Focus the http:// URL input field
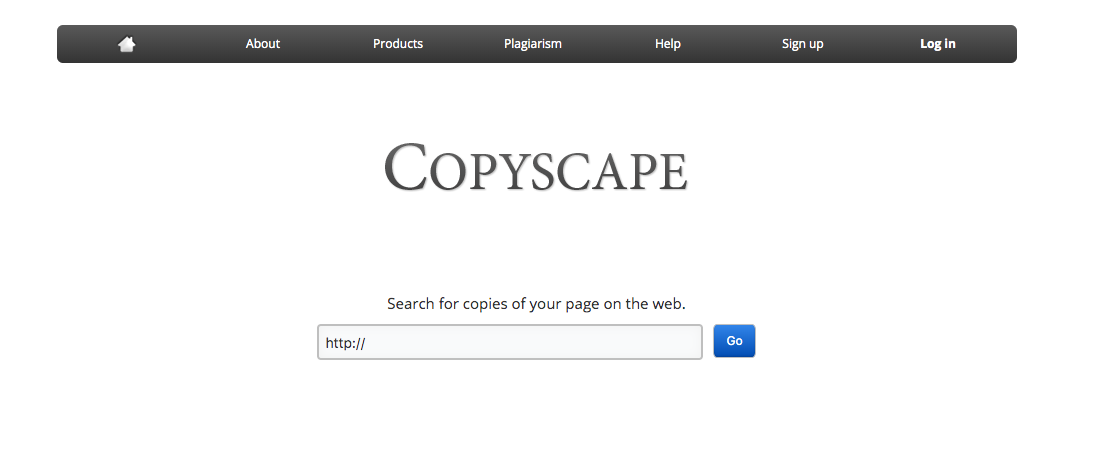 [510, 342]
